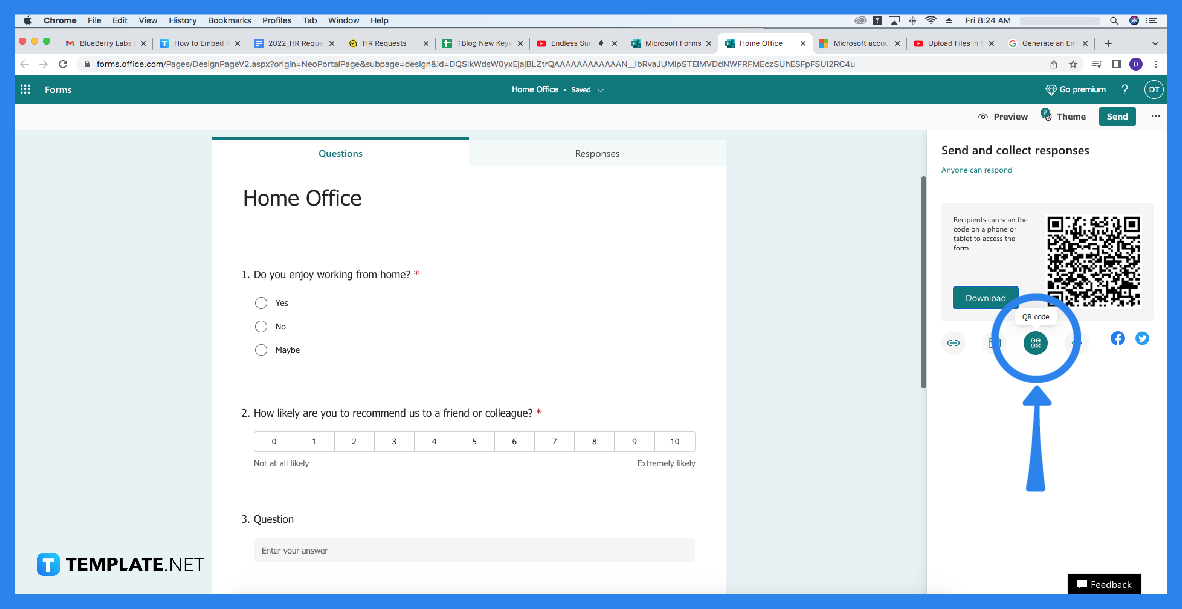The width and height of the screenshot is (1182, 609).
Task: Click the page vertical scrollbar
Action: [x=923, y=283]
